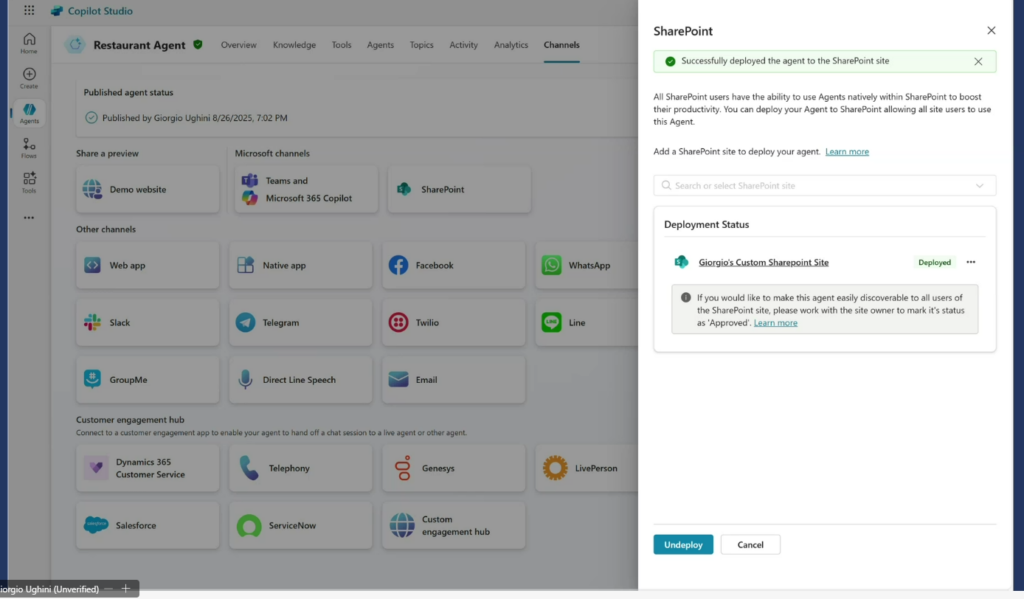Click the Giorgio Ughini (Unverified) label
The width and height of the screenshot is (1024, 599).
(50, 589)
